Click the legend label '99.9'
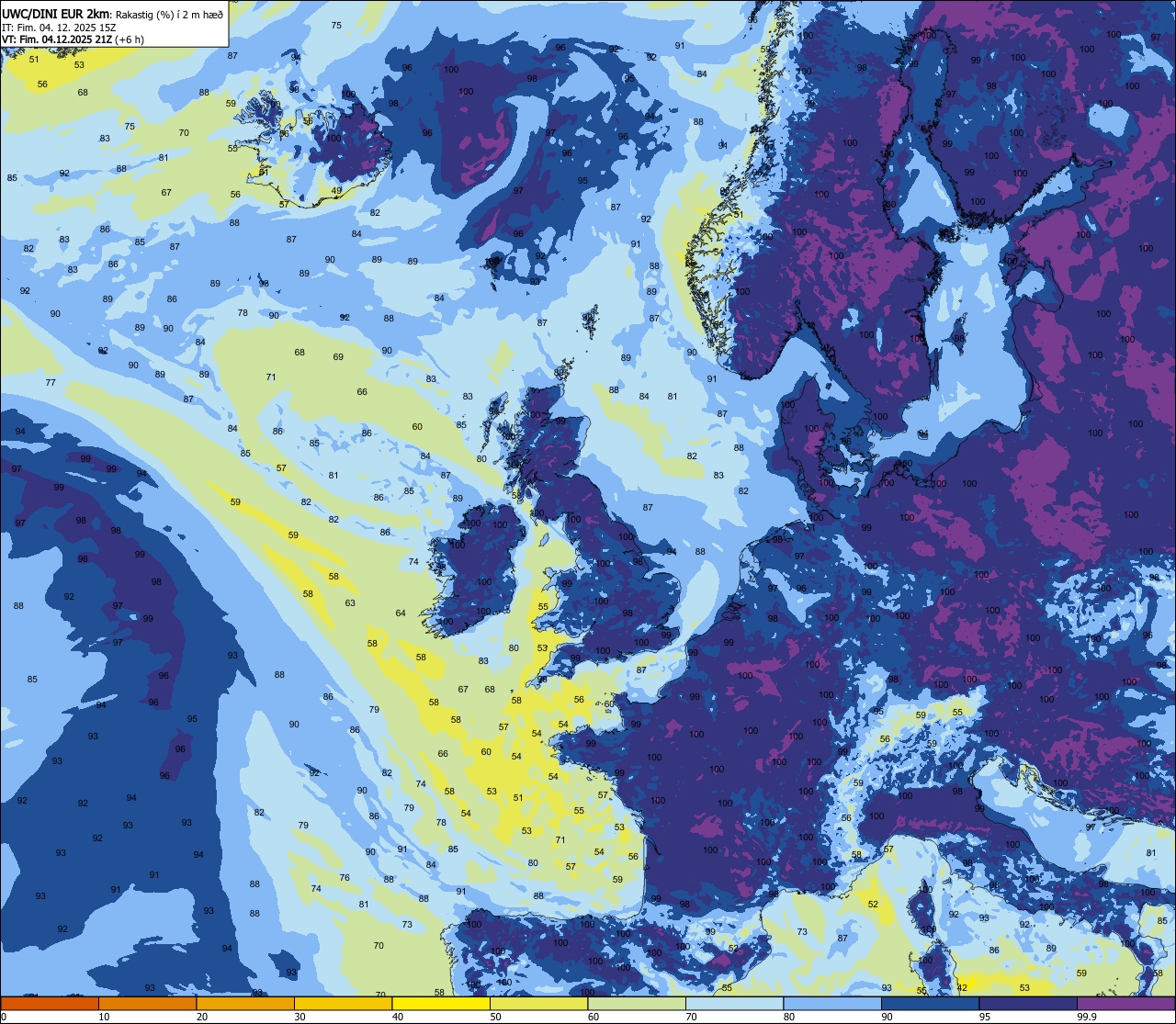 (1087, 1017)
